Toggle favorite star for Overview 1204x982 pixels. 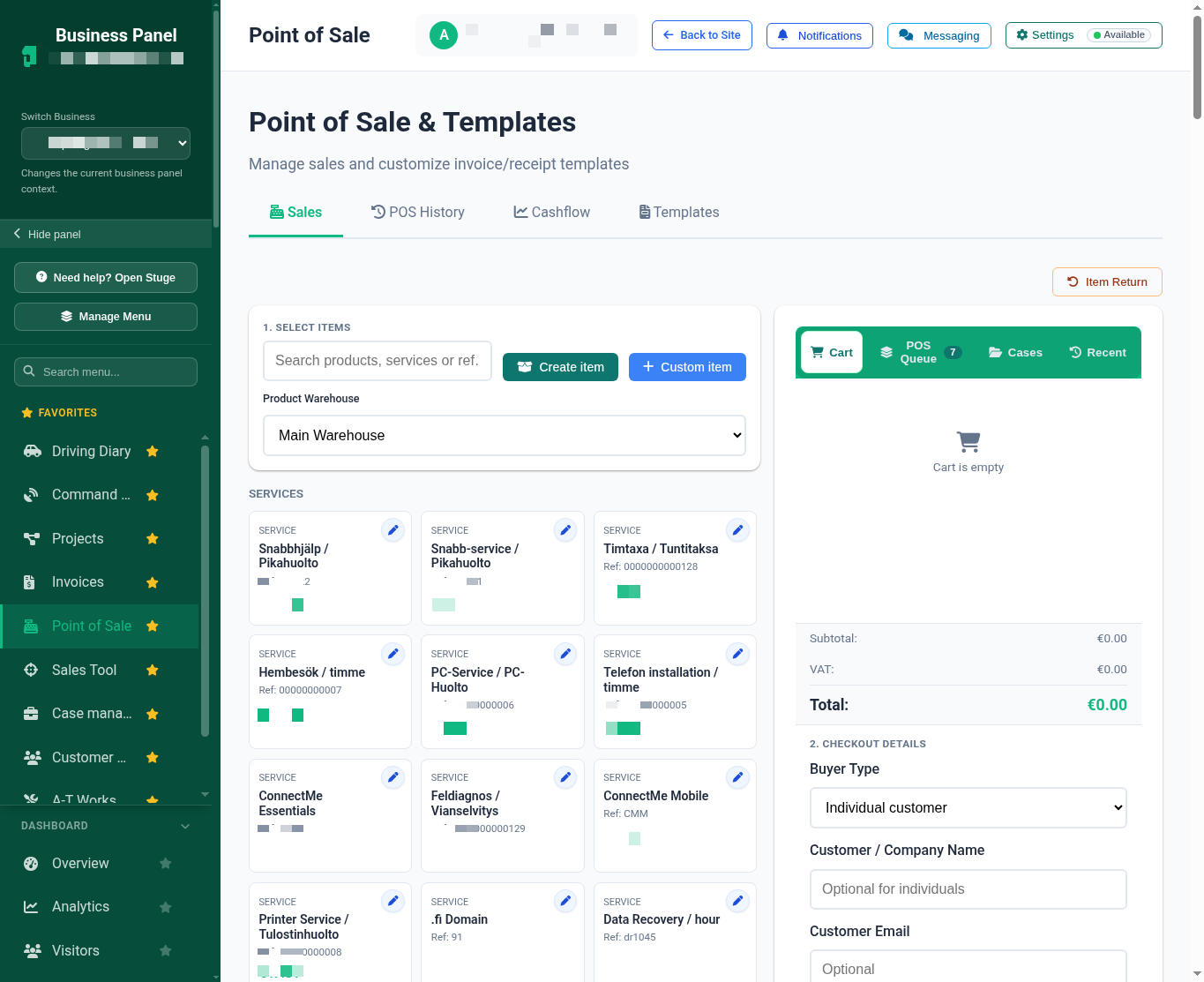[x=165, y=864]
